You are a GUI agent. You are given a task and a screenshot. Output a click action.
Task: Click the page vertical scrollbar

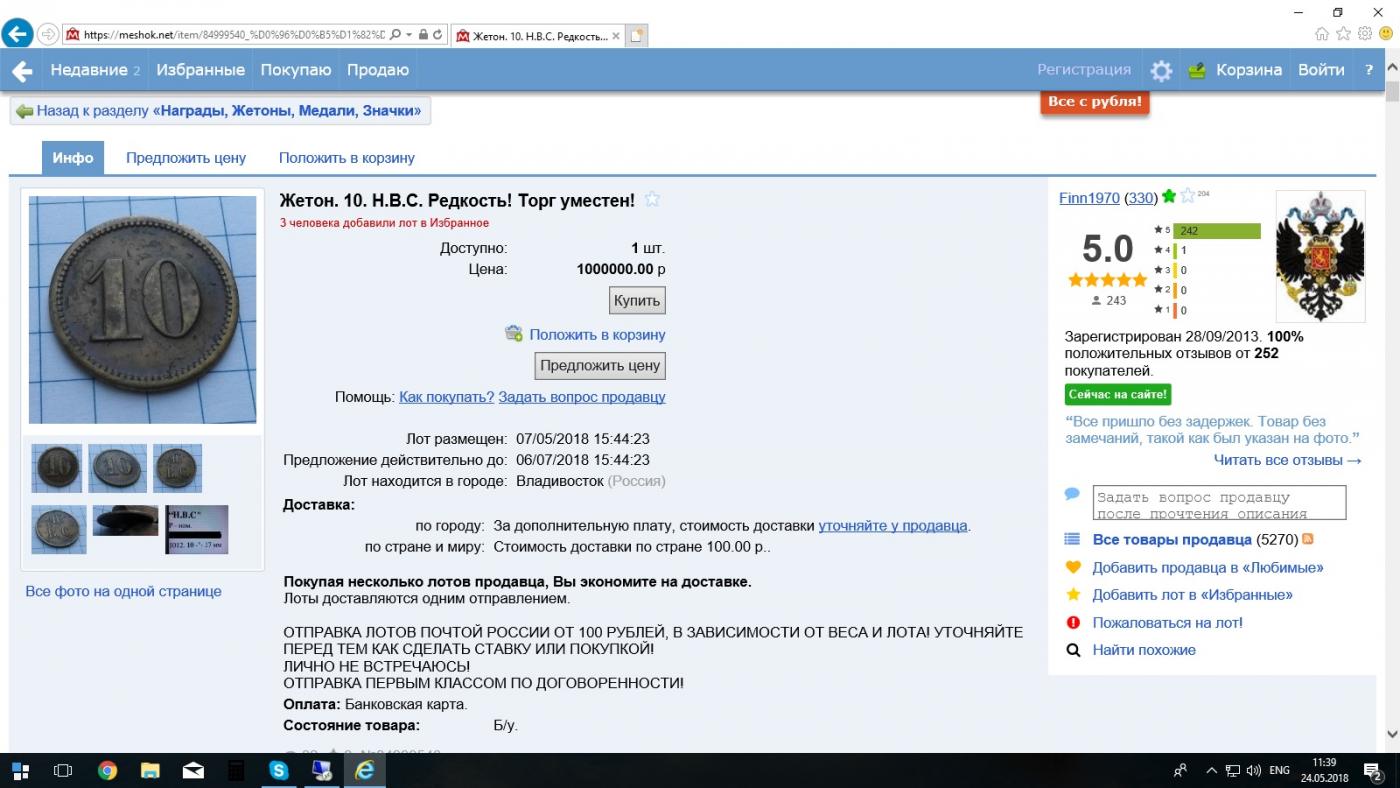(1392, 400)
